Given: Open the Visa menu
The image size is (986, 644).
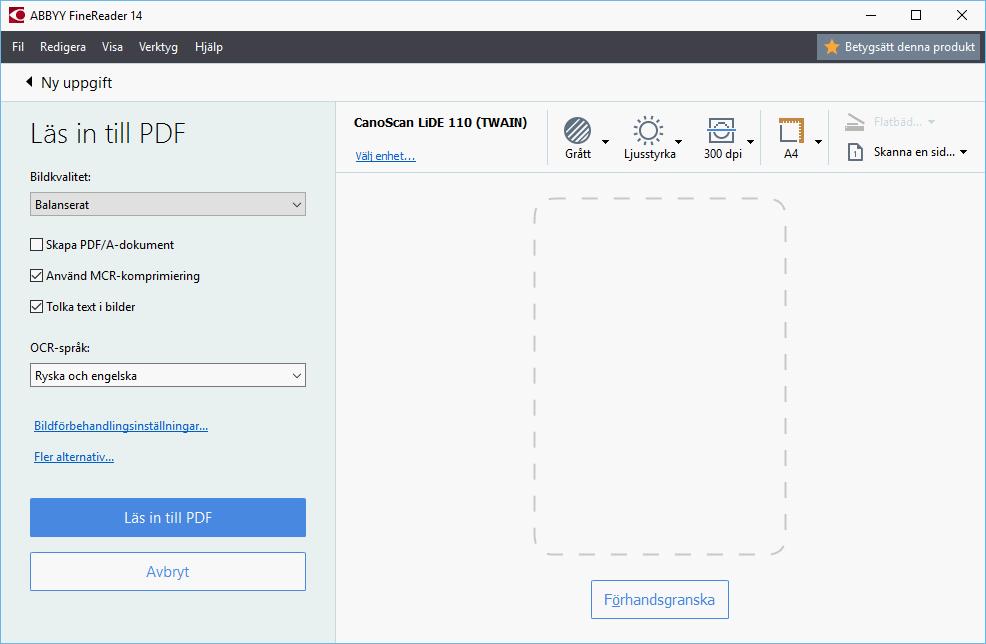Looking at the screenshot, I should tap(113, 47).
